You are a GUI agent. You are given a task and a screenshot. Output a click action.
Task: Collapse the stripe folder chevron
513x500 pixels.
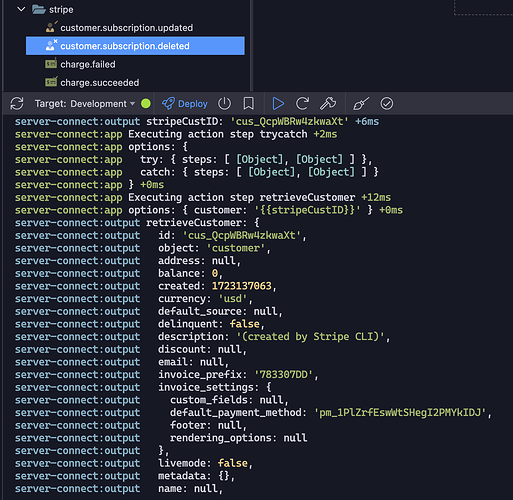click(x=21, y=9)
